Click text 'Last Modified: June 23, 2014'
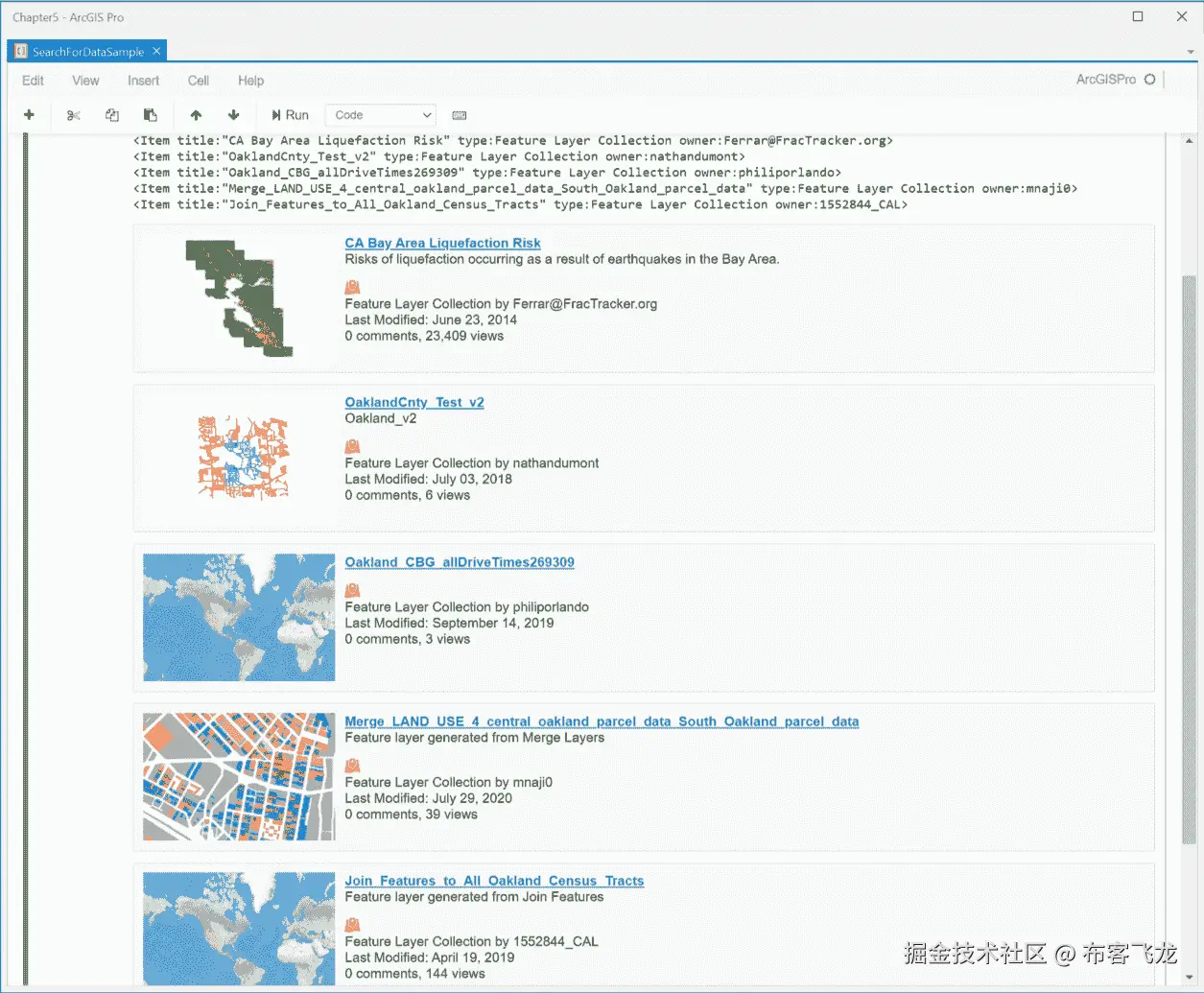1204x993 pixels. coord(431,319)
